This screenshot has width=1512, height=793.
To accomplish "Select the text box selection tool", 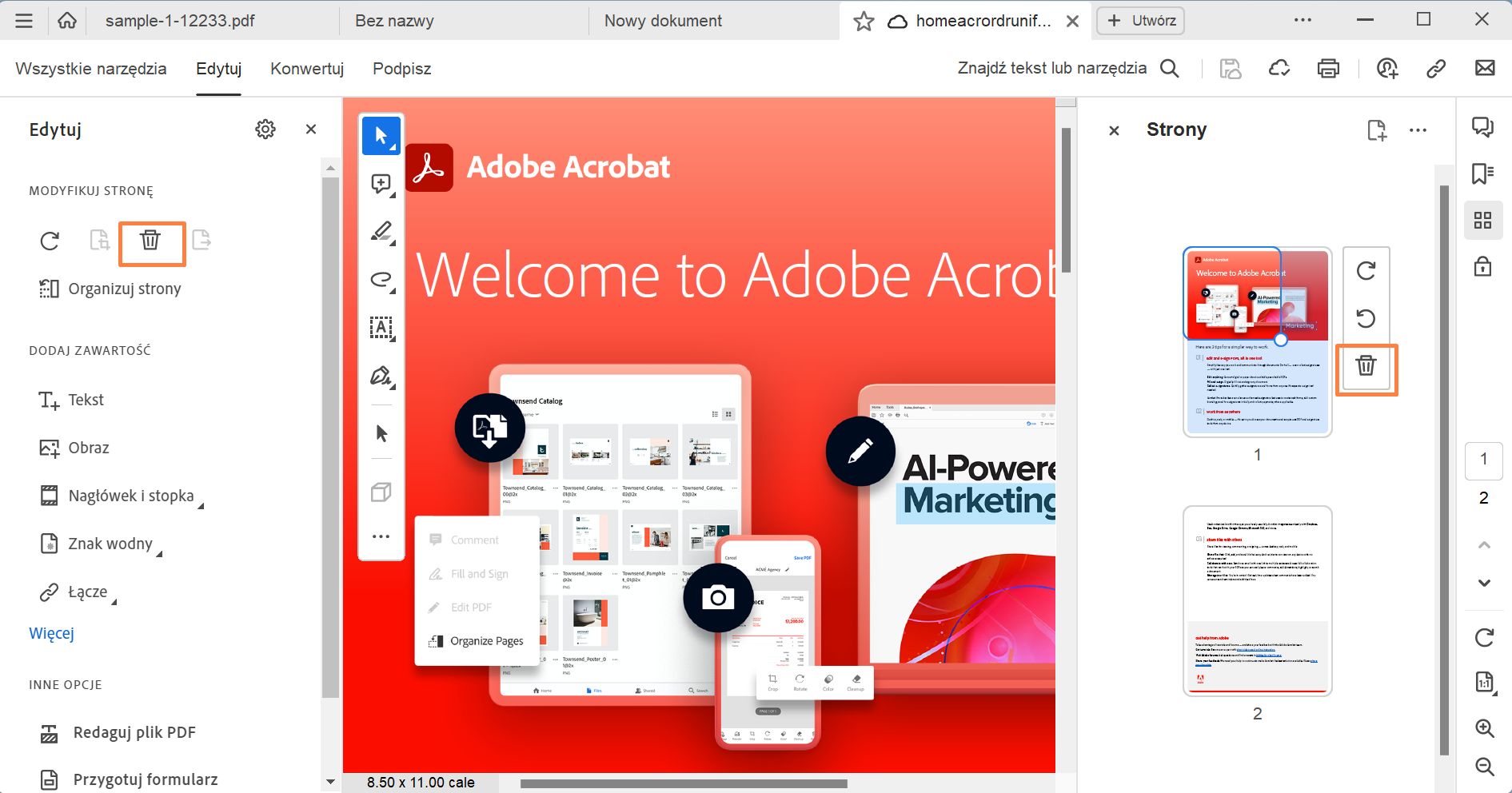I will pos(381,328).
